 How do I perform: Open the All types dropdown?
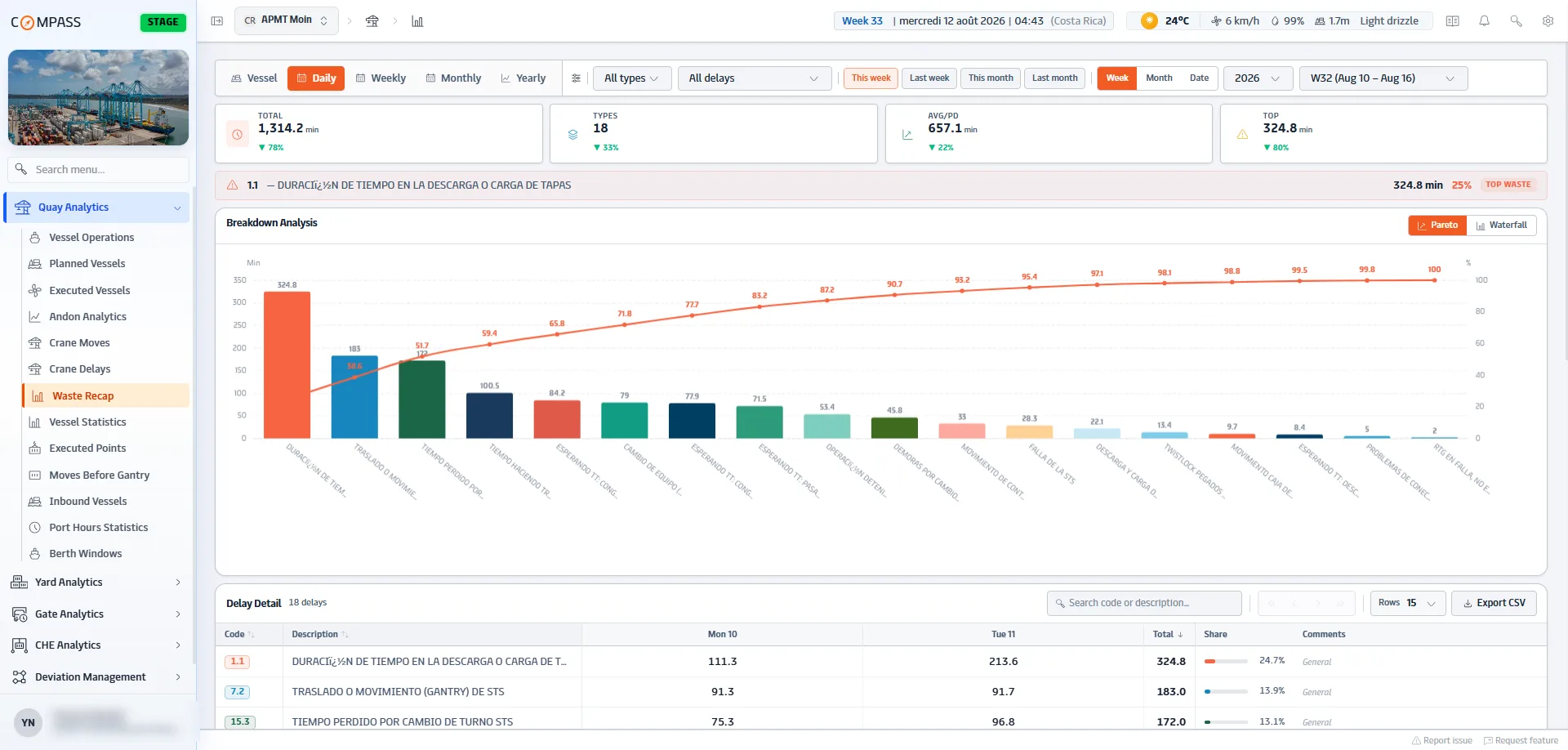click(631, 78)
